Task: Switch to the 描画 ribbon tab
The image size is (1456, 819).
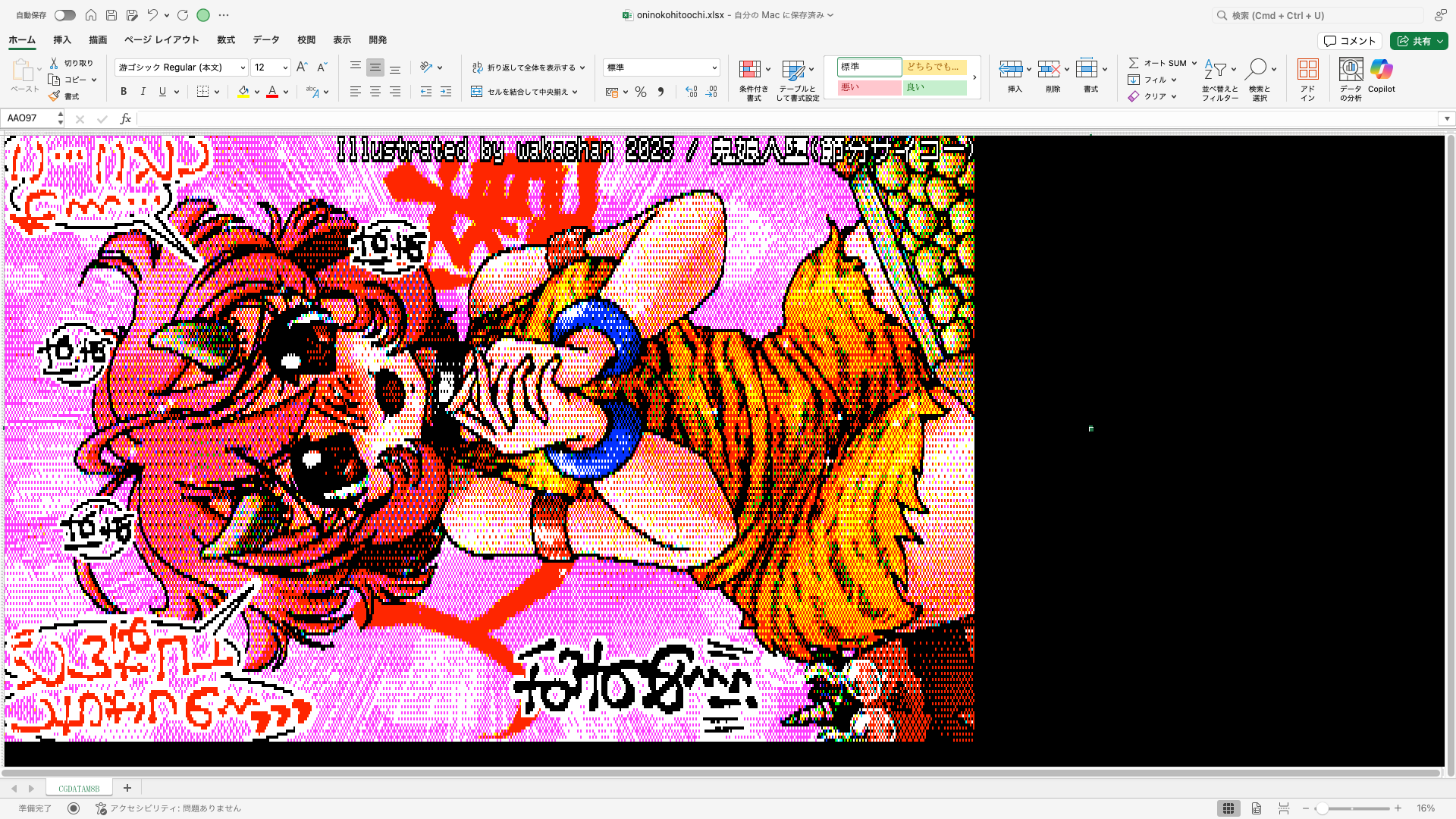Action: [98, 40]
